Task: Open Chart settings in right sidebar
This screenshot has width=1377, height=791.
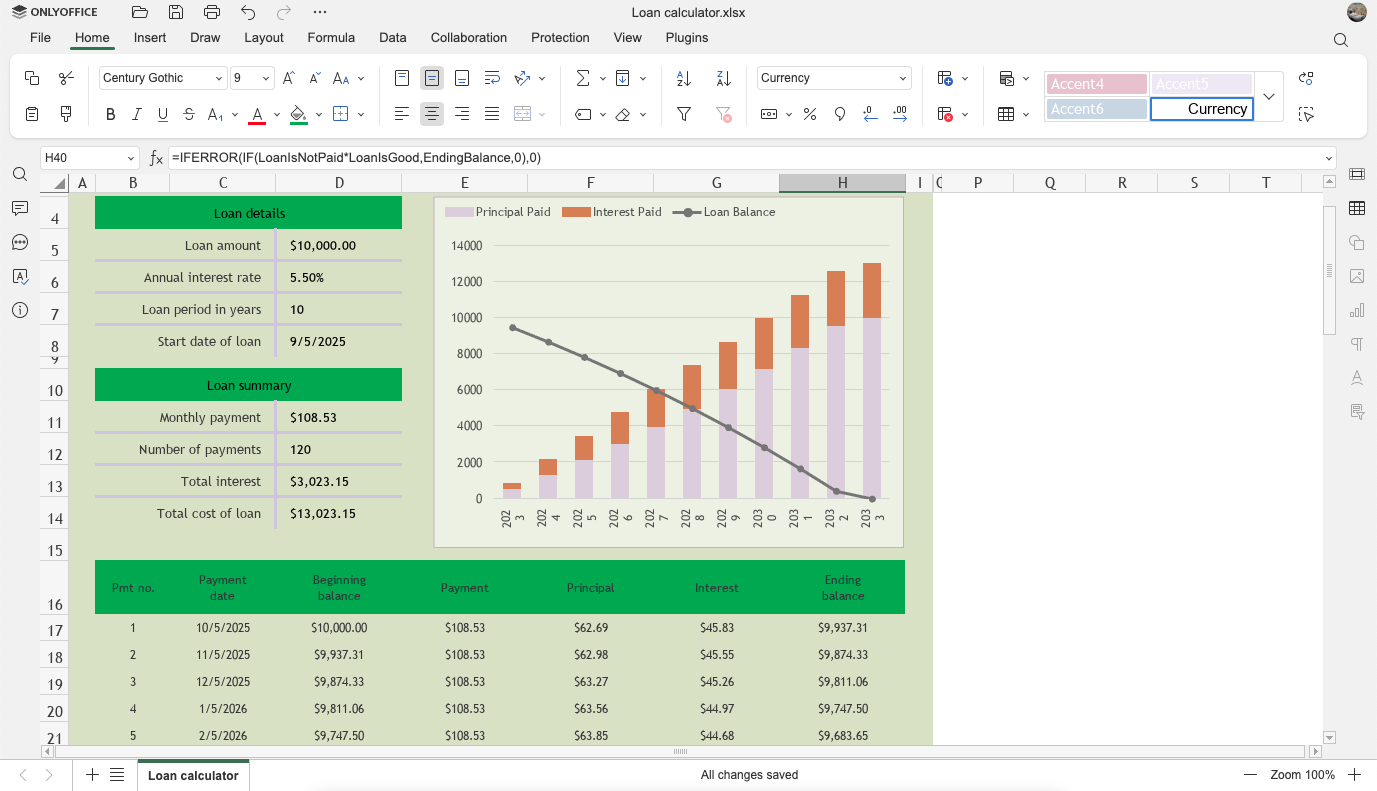Action: (x=1357, y=310)
